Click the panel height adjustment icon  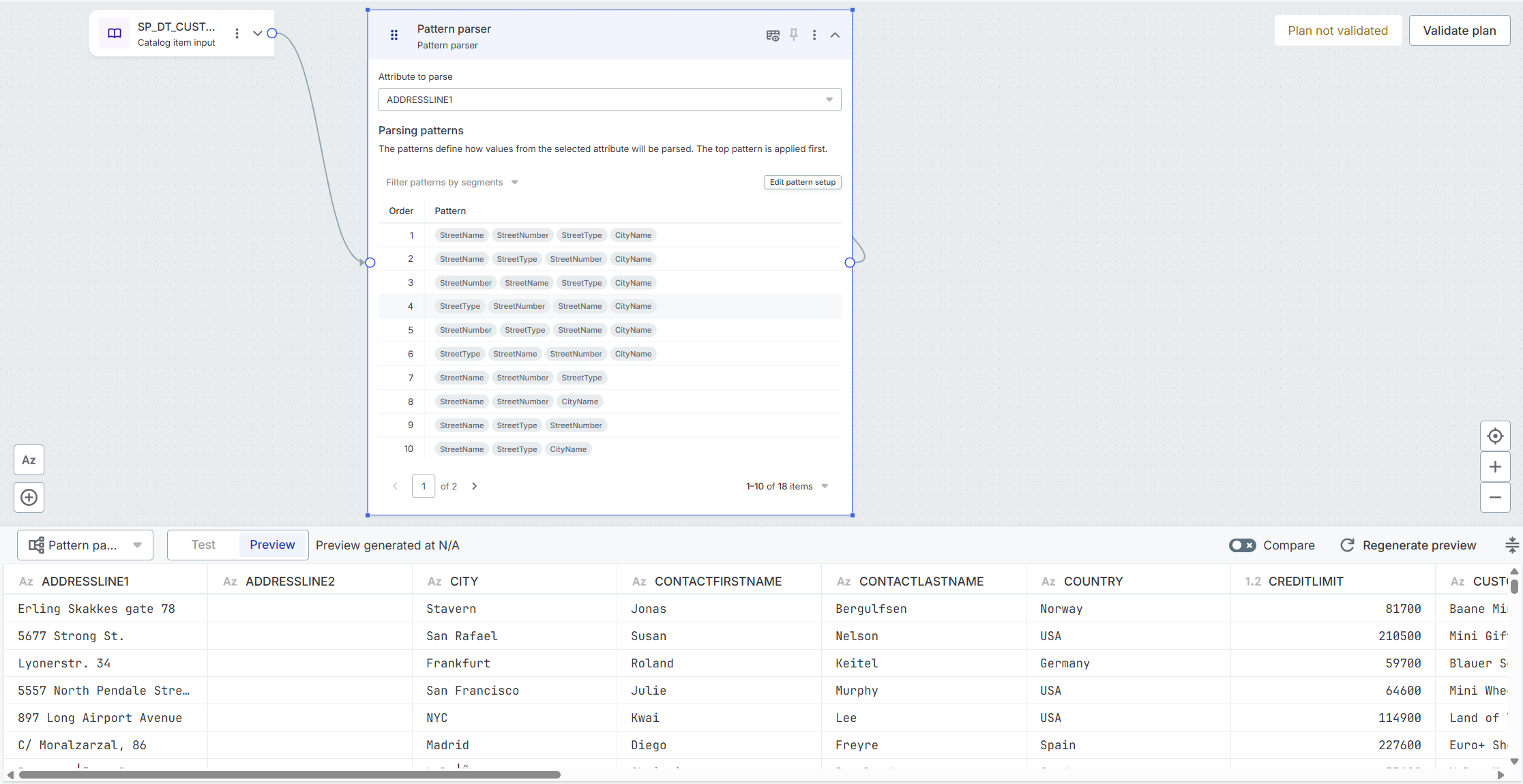pyautogui.click(x=1511, y=545)
